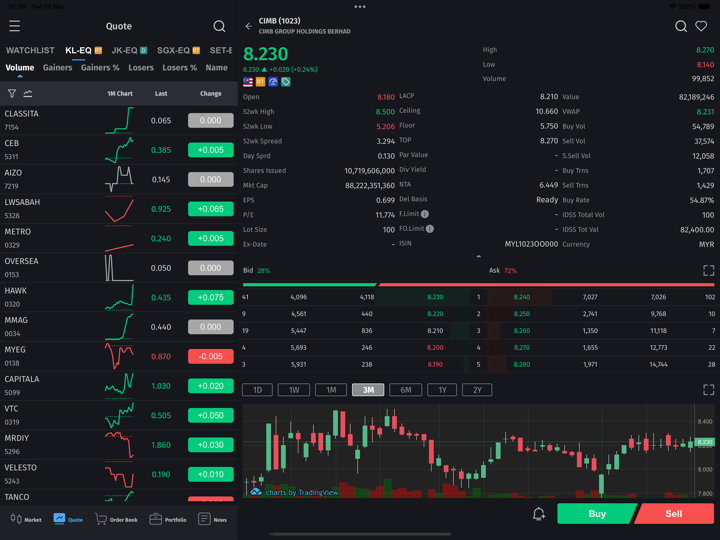Open the hamburger menu
720x540 pixels.
14,26
